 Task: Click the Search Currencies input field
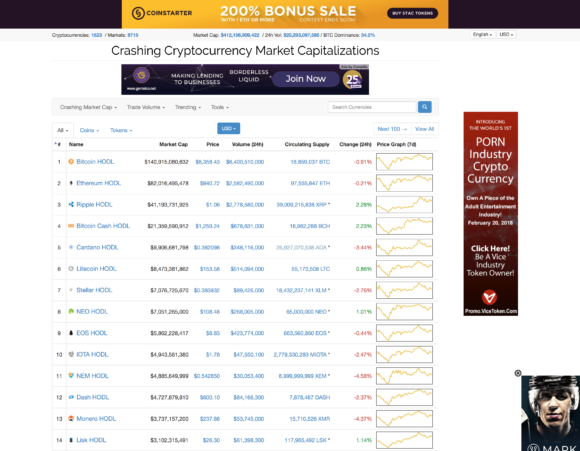point(372,107)
